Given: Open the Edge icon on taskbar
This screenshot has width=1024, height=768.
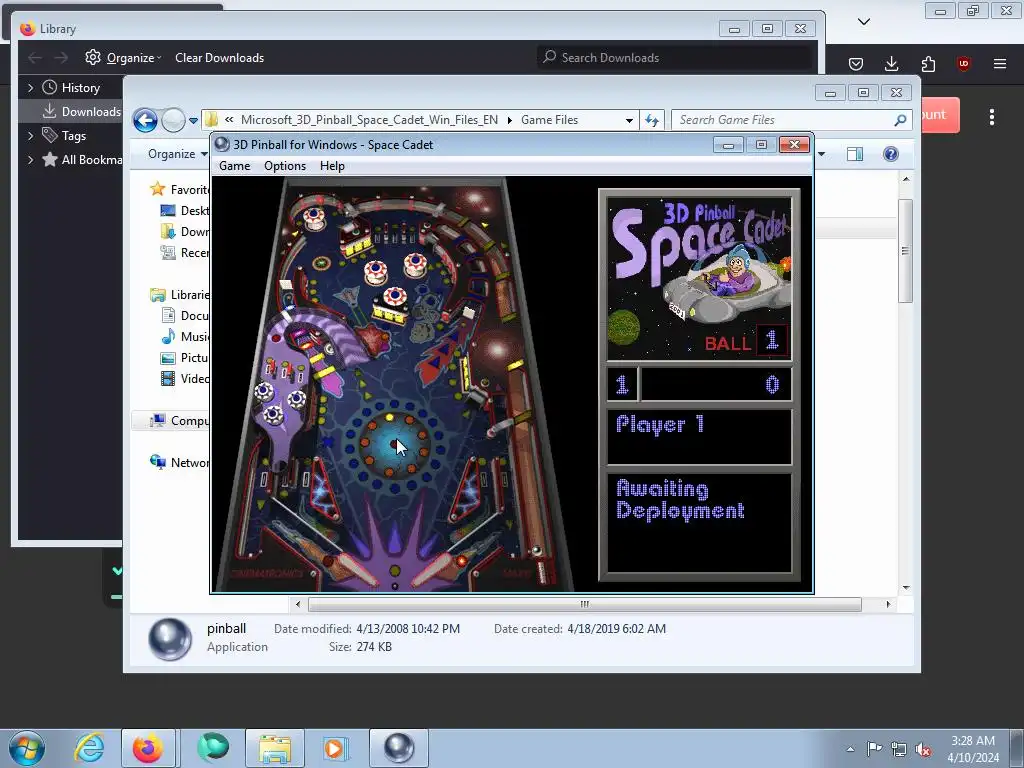Looking at the screenshot, I should point(213,748).
